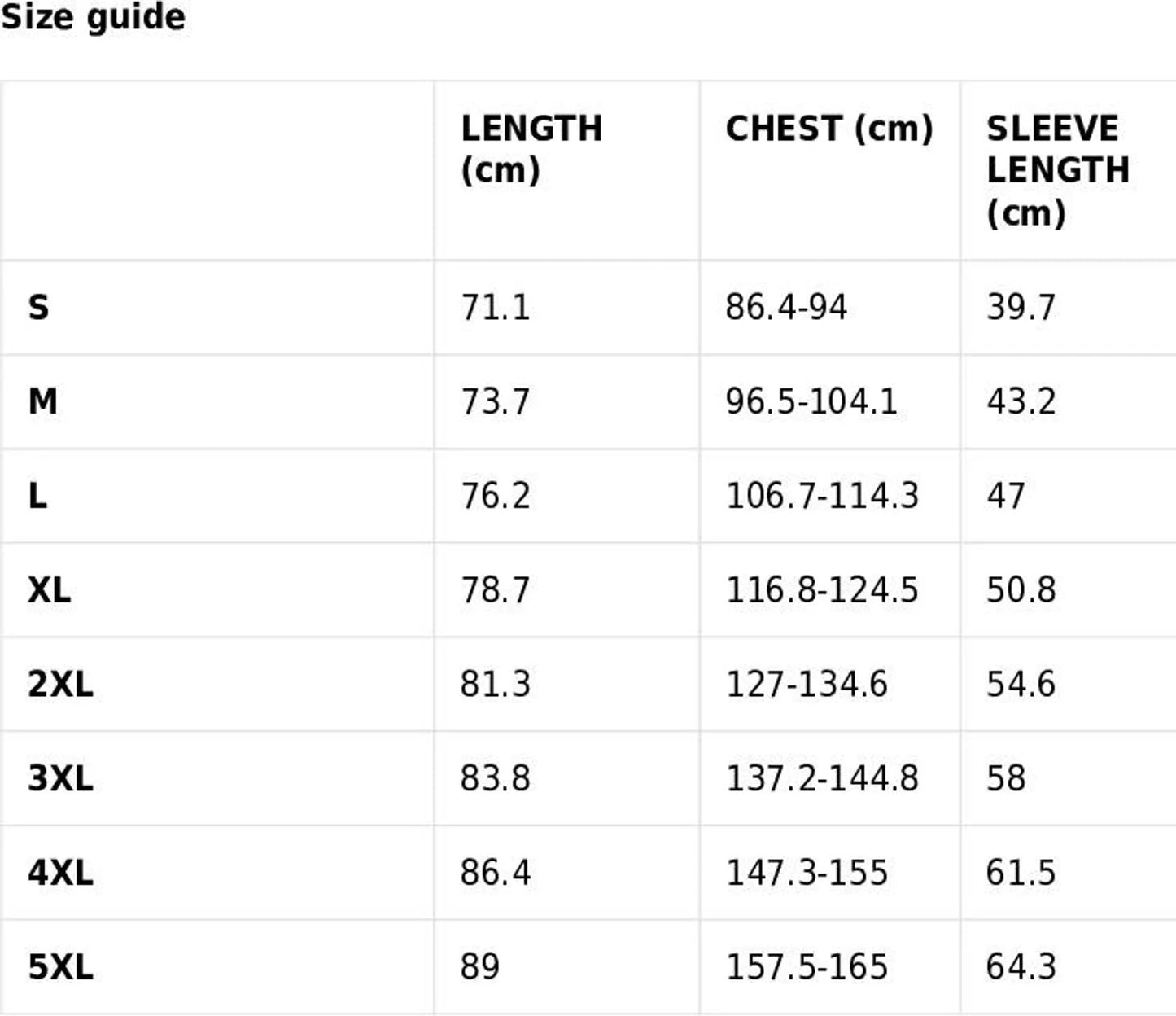Click the 5XL size row label
1176x1016 pixels.
coord(60,967)
